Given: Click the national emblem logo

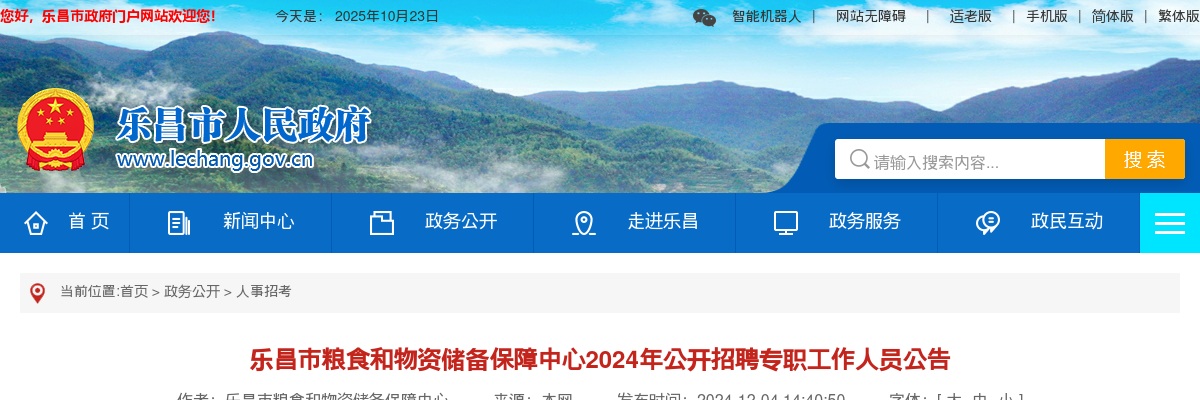Looking at the screenshot, I should pyautogui.click(x=55, y=130).
